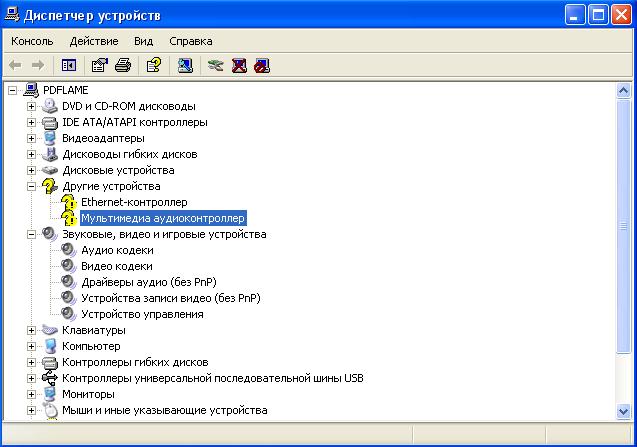Open the Справка menu
Image resolution: width=637 pixels, height=447 pixels.
point(191,41)
